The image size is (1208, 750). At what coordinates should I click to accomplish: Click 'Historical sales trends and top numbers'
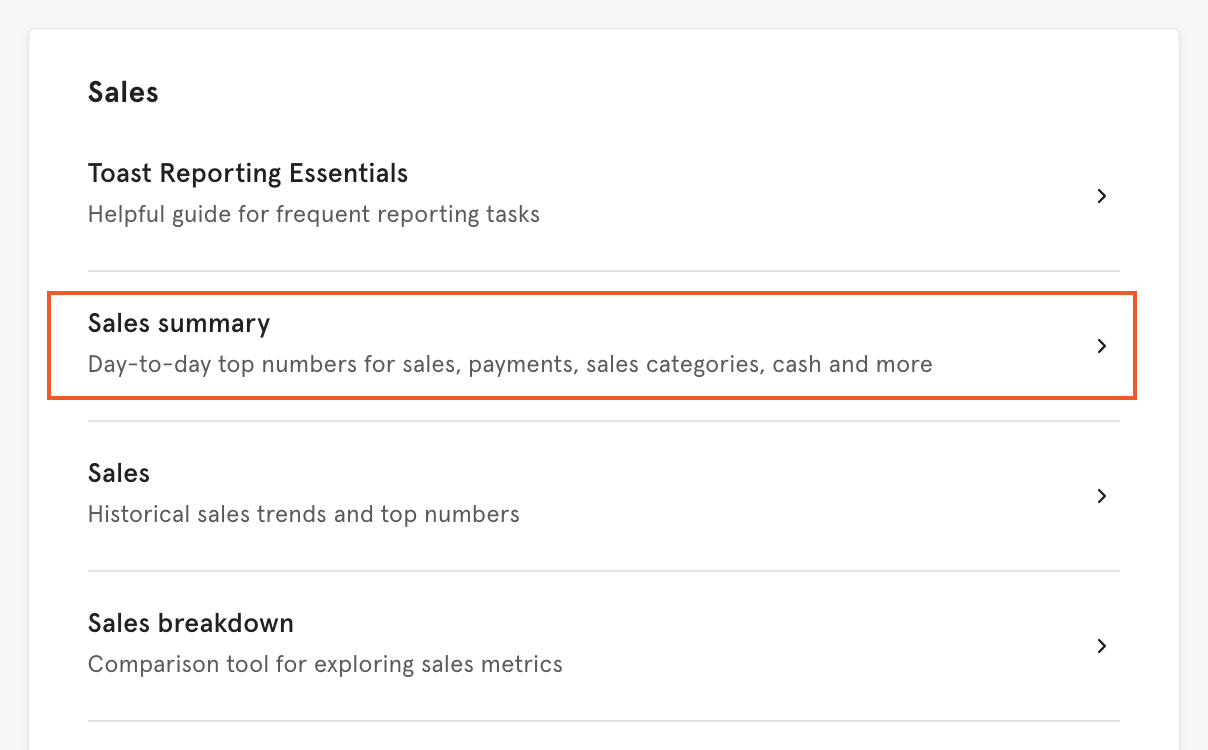click(x=304, y=514)
